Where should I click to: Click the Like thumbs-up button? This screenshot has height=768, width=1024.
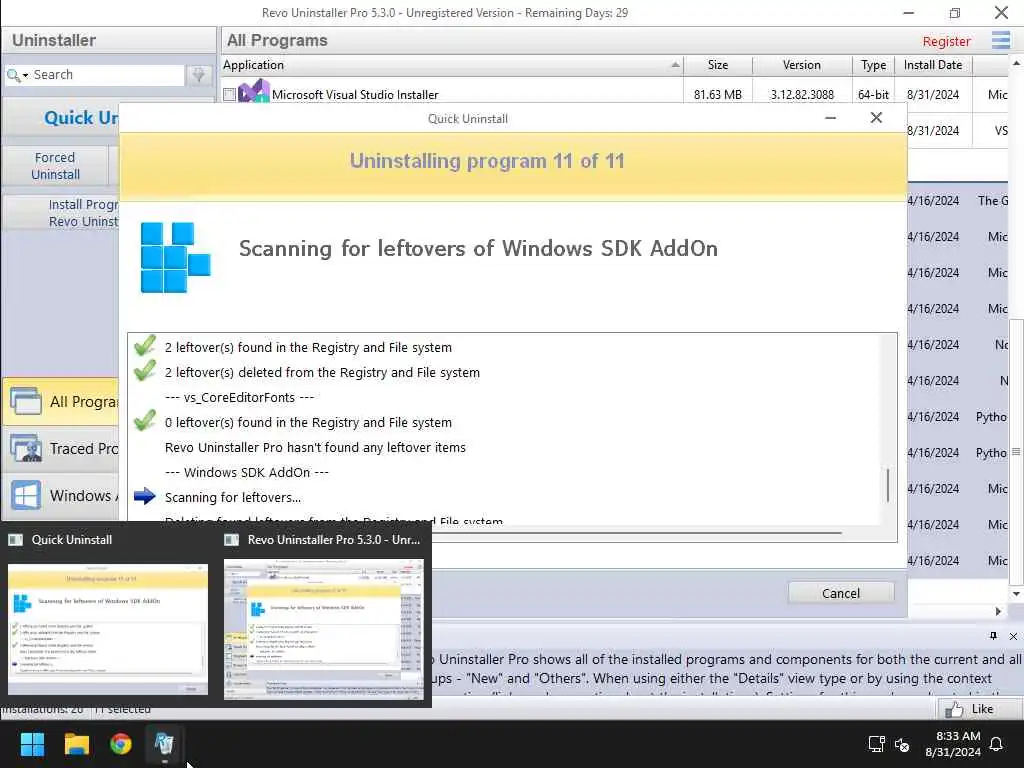point(979,709)
